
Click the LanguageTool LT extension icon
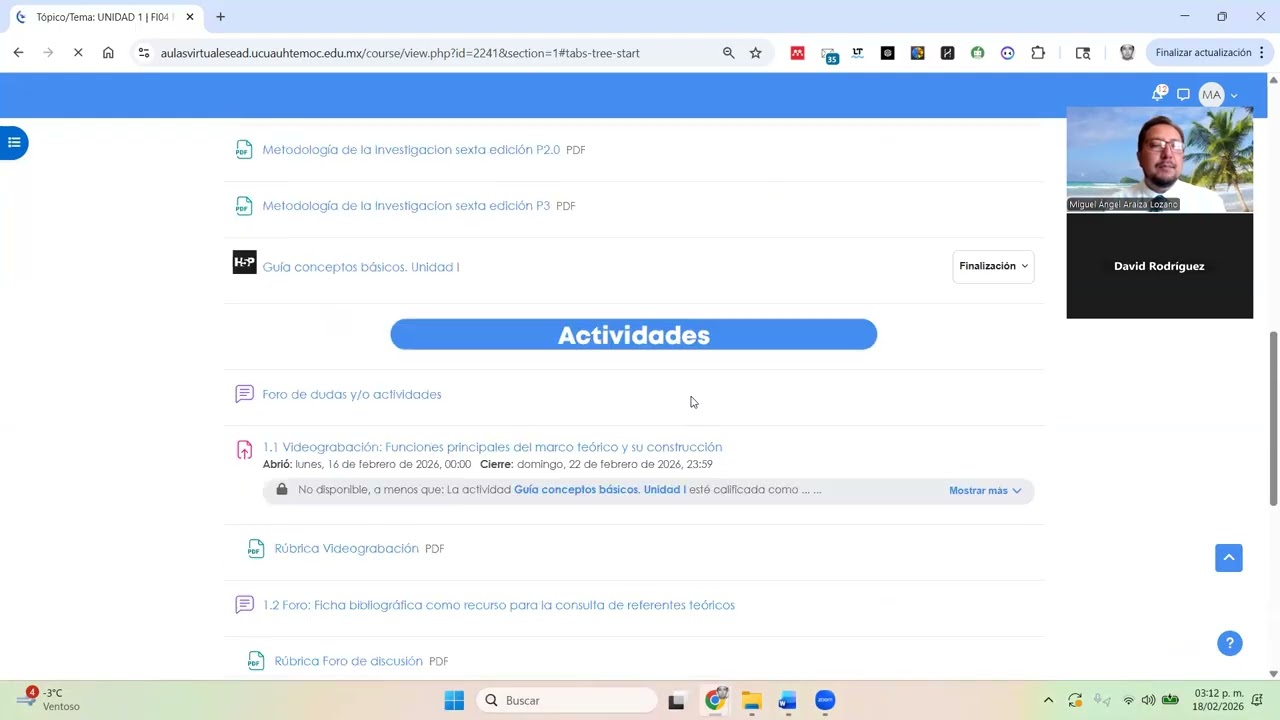857,53
